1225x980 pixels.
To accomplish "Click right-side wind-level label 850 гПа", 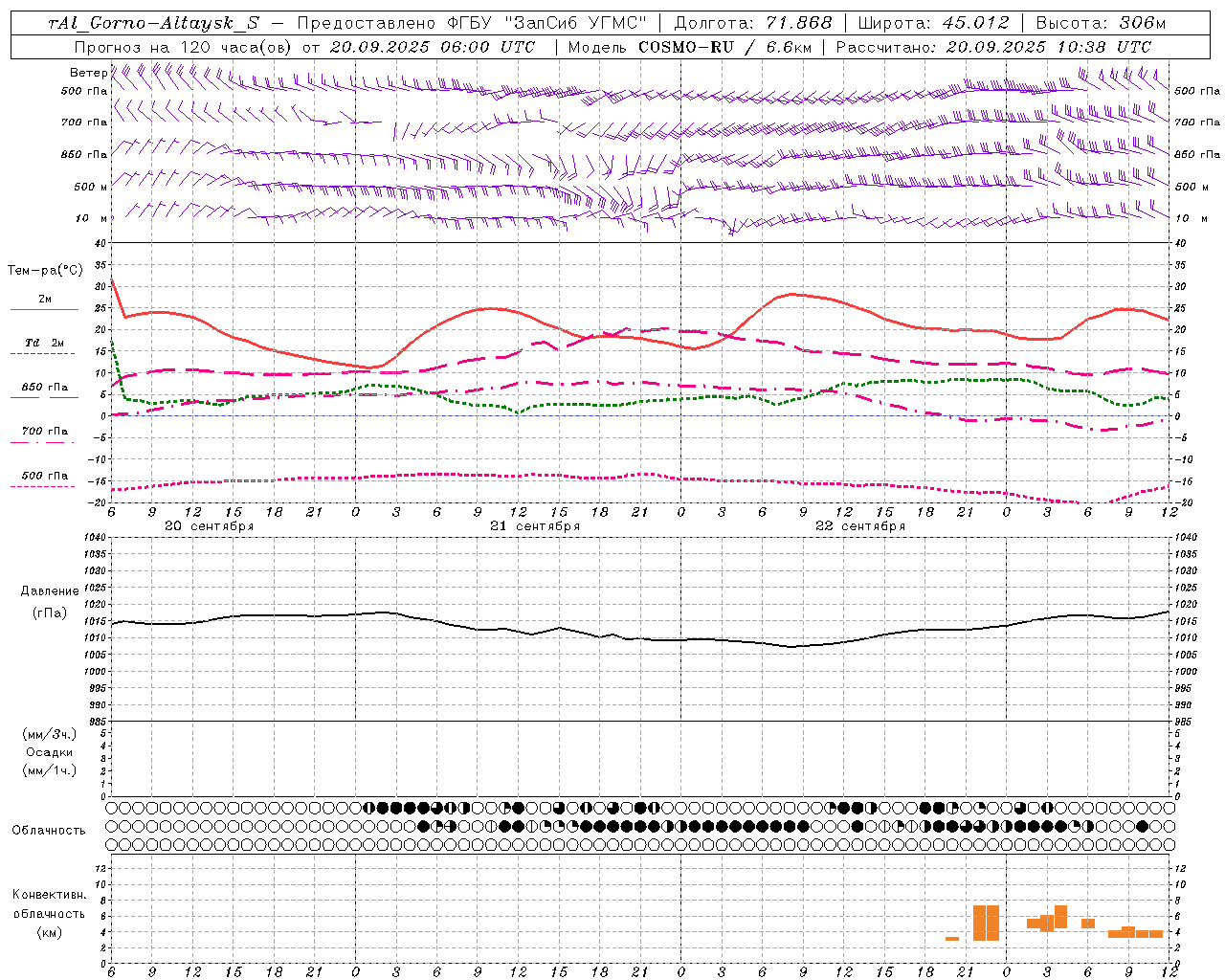I will (x=1197, y=154).
